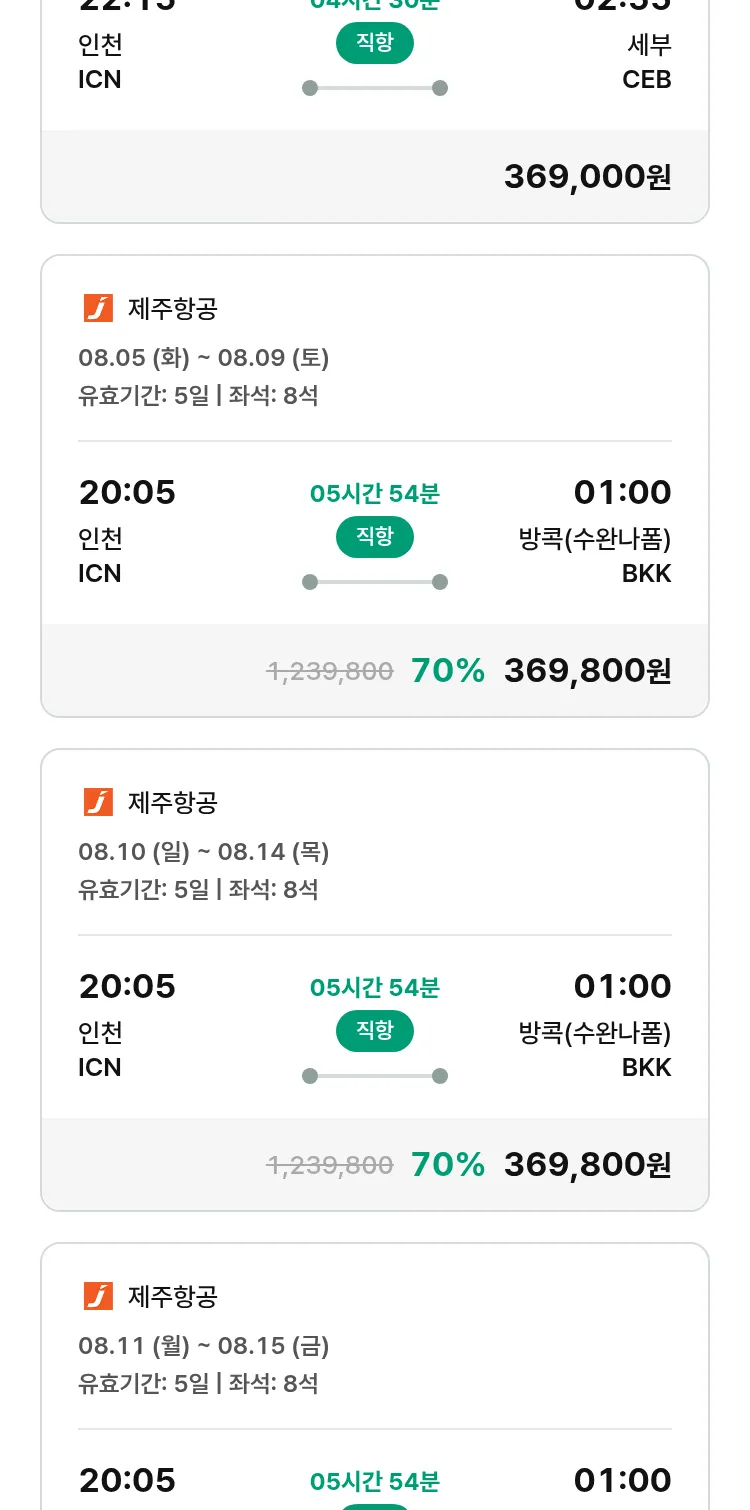Click the 제주항공 airline name on the 08.10 card
750x1510 pixels.
coord(172,803)
